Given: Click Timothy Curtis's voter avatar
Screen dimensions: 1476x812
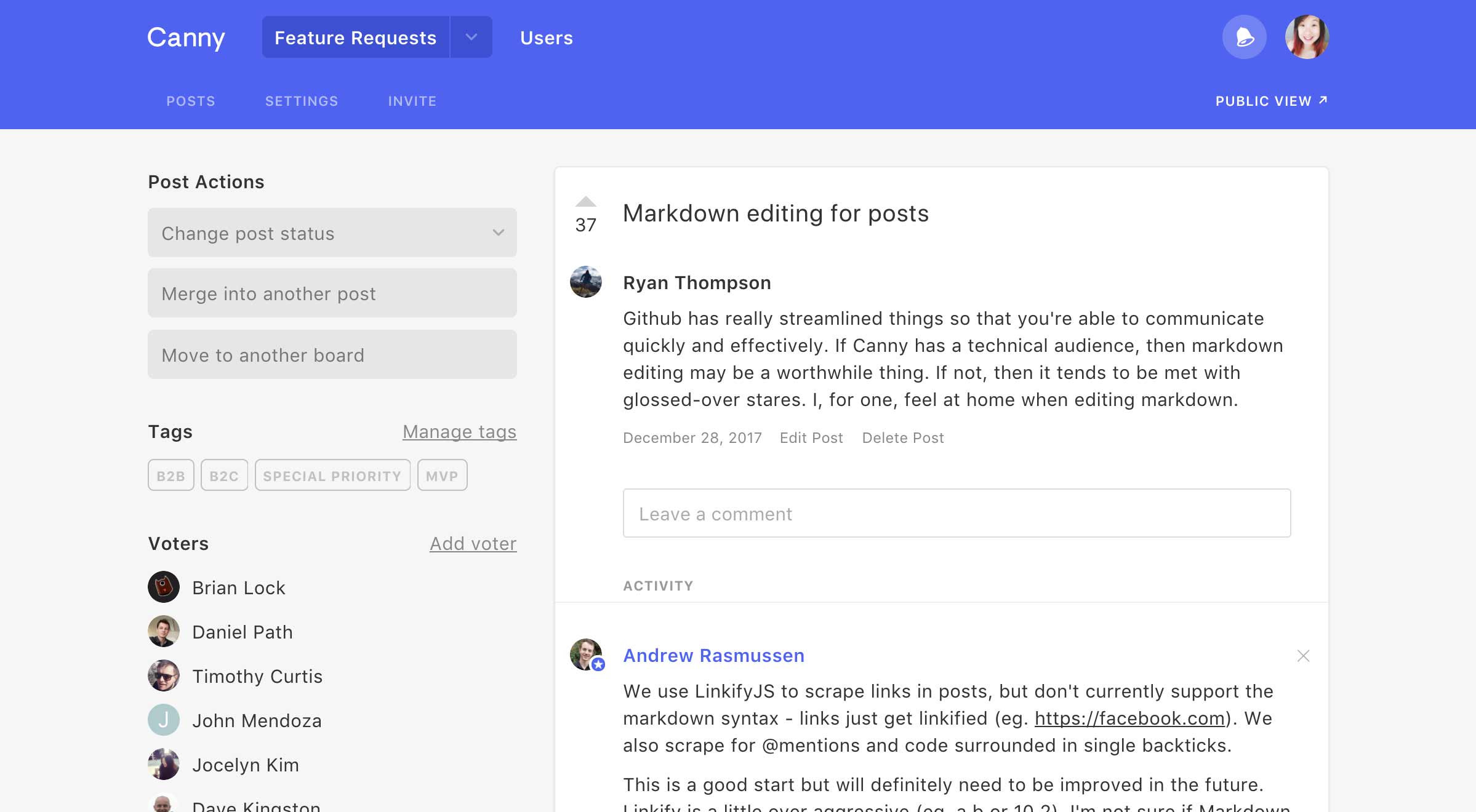Looking at the screenshot, I should pos(164,675).
